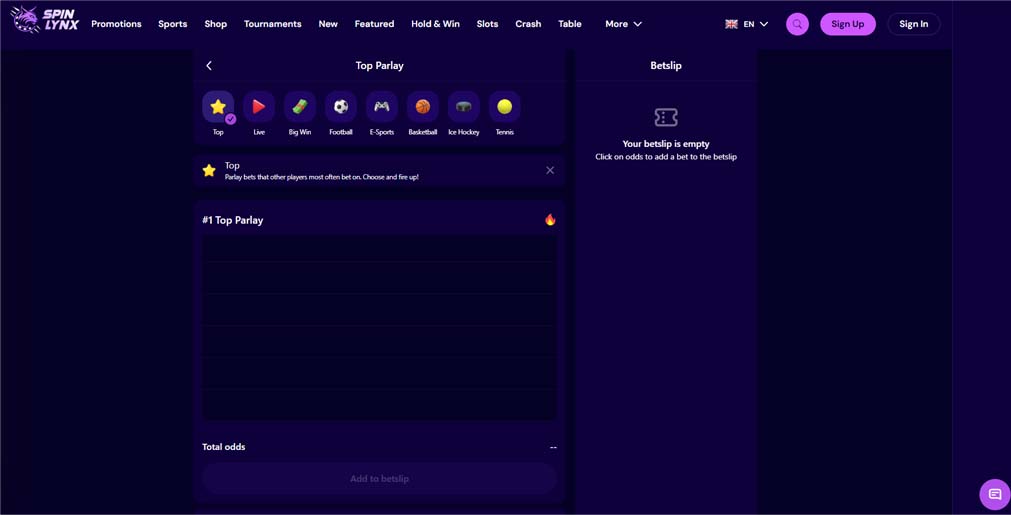Open the Hold & Win menu item
Screen dimensions: 1011x515
(x=436, y=24)
